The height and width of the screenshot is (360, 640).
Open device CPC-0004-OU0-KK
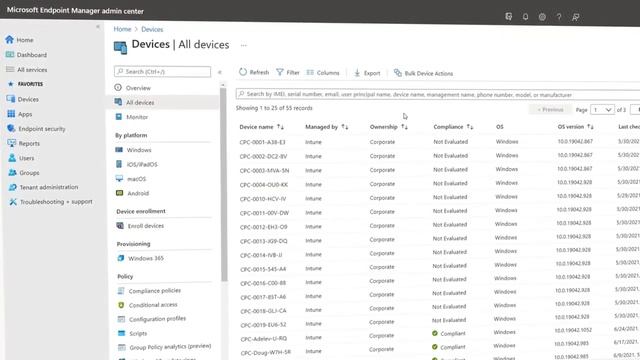click(264, 184)
